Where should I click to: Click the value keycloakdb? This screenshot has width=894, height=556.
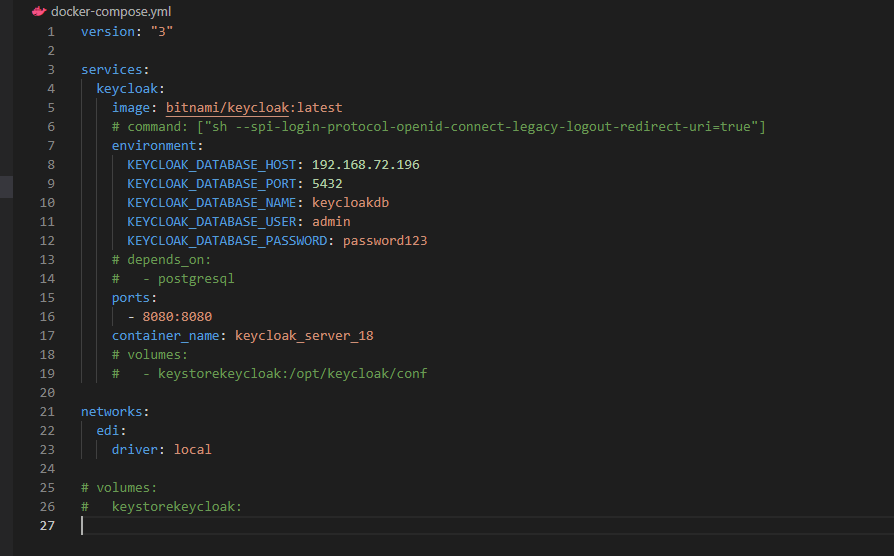(x=350, y=202)
